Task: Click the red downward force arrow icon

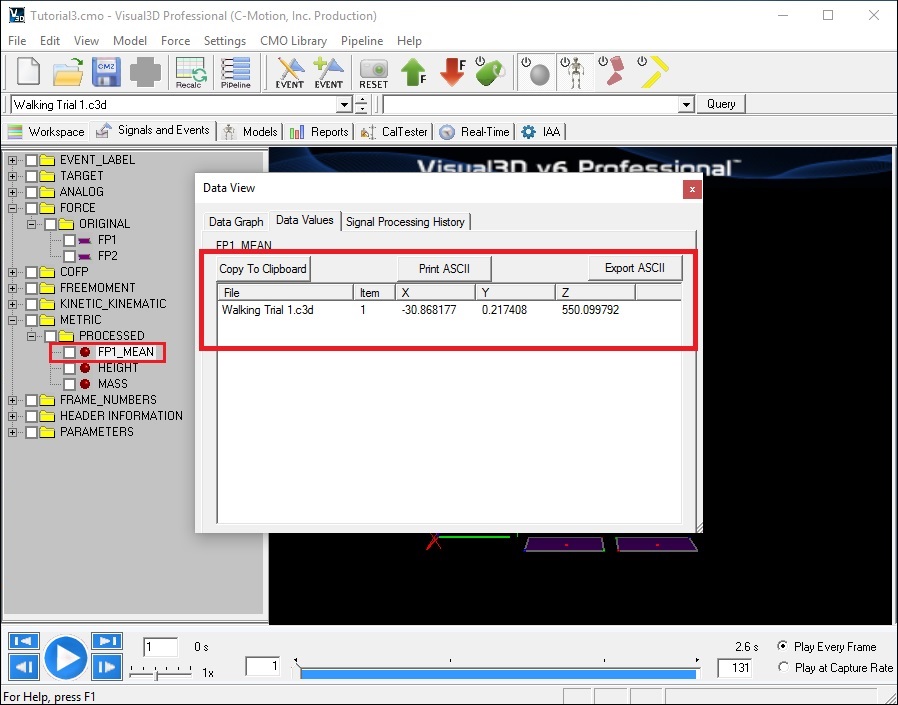Action: (453, 73)
